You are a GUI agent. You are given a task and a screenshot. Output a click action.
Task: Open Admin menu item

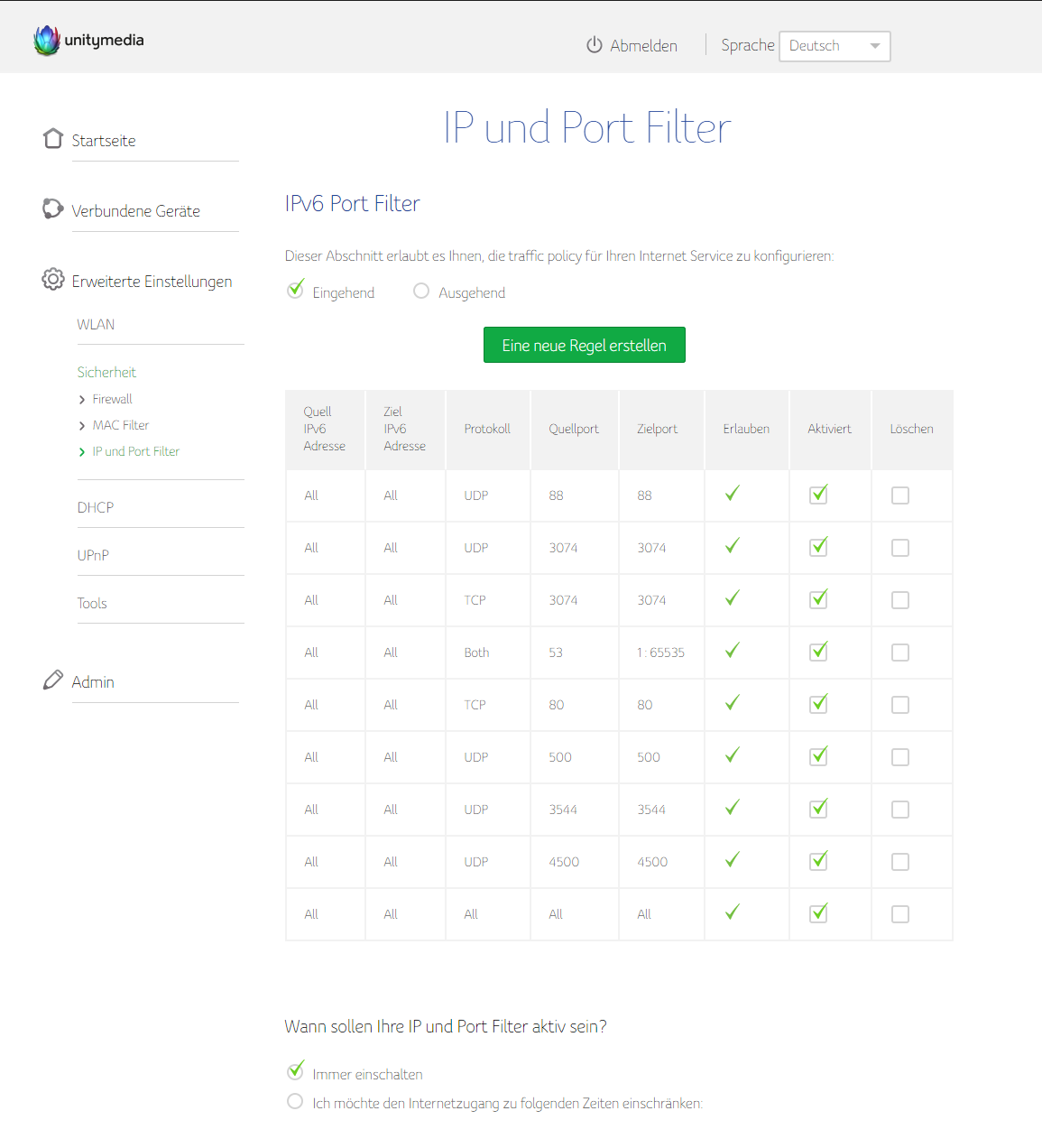click(x=93, y=682)
